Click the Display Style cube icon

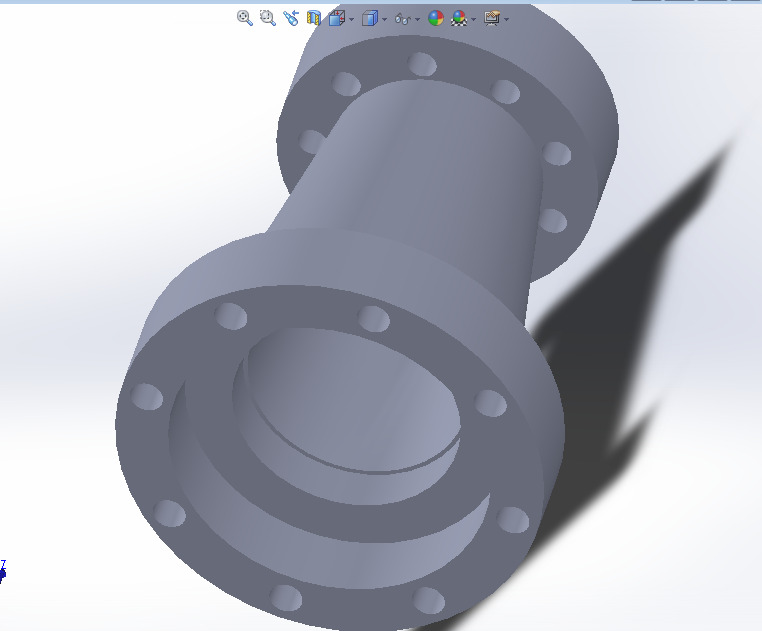click(x=370, y=18)
